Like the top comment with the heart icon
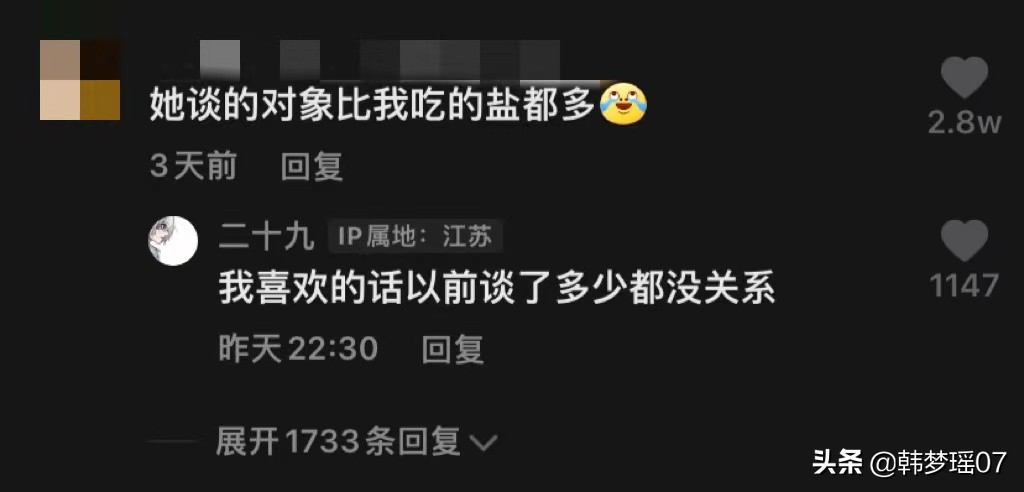 pos(965,77)
